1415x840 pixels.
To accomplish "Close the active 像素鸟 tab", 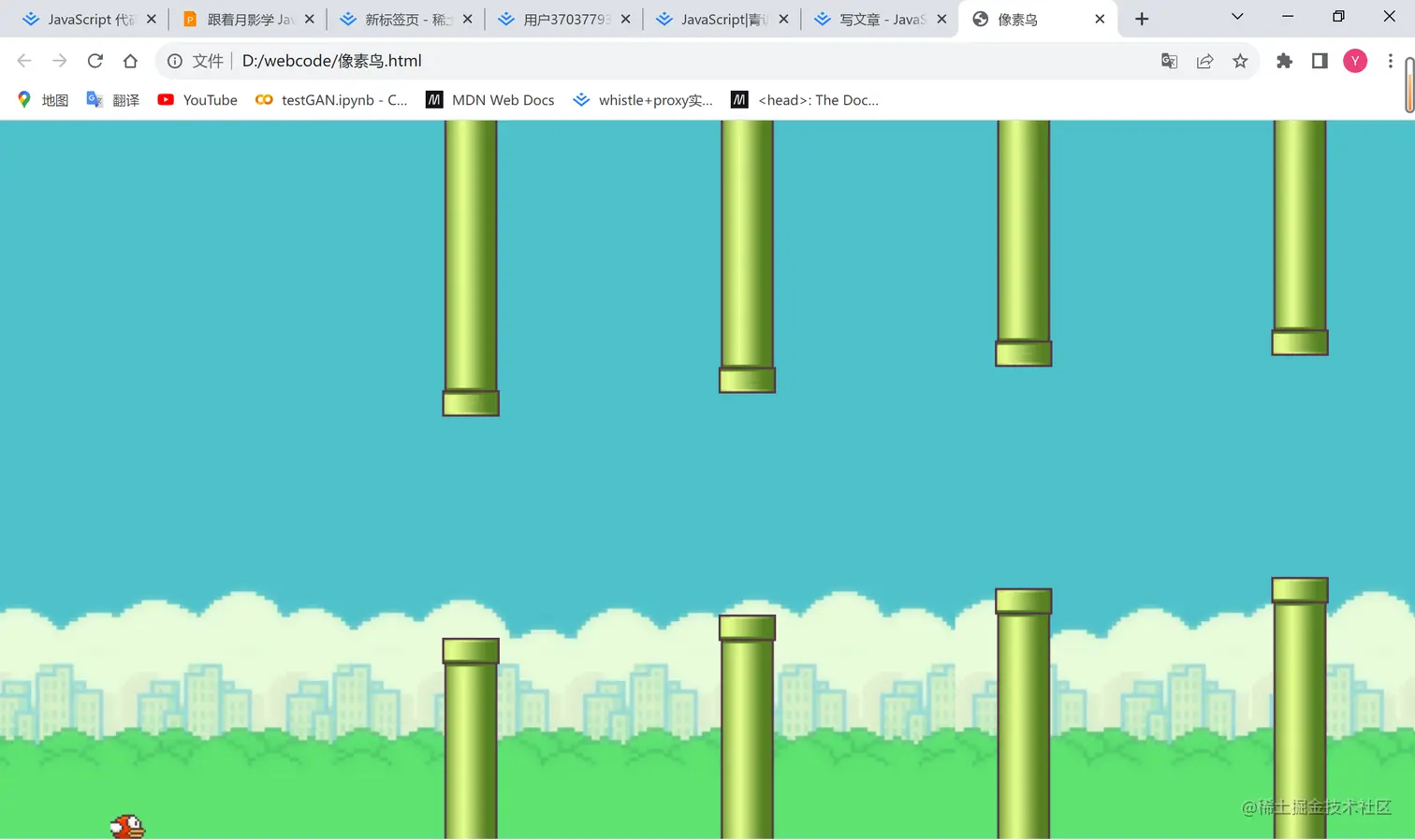I will click(1100, 19).
